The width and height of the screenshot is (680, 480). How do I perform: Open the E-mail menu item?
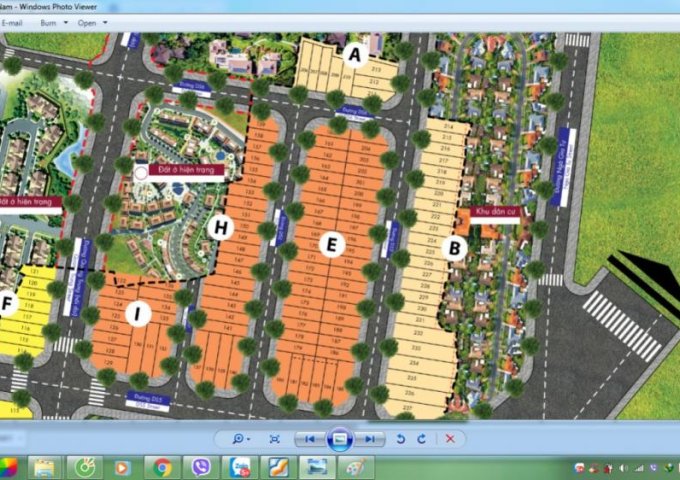pos(12,23)
